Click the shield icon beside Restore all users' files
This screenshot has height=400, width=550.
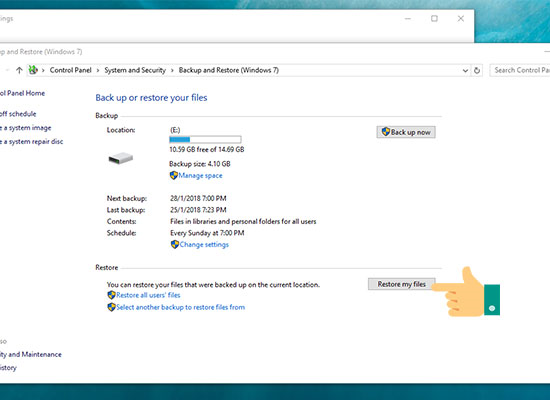pyautogui.click(x=112, y=295)
